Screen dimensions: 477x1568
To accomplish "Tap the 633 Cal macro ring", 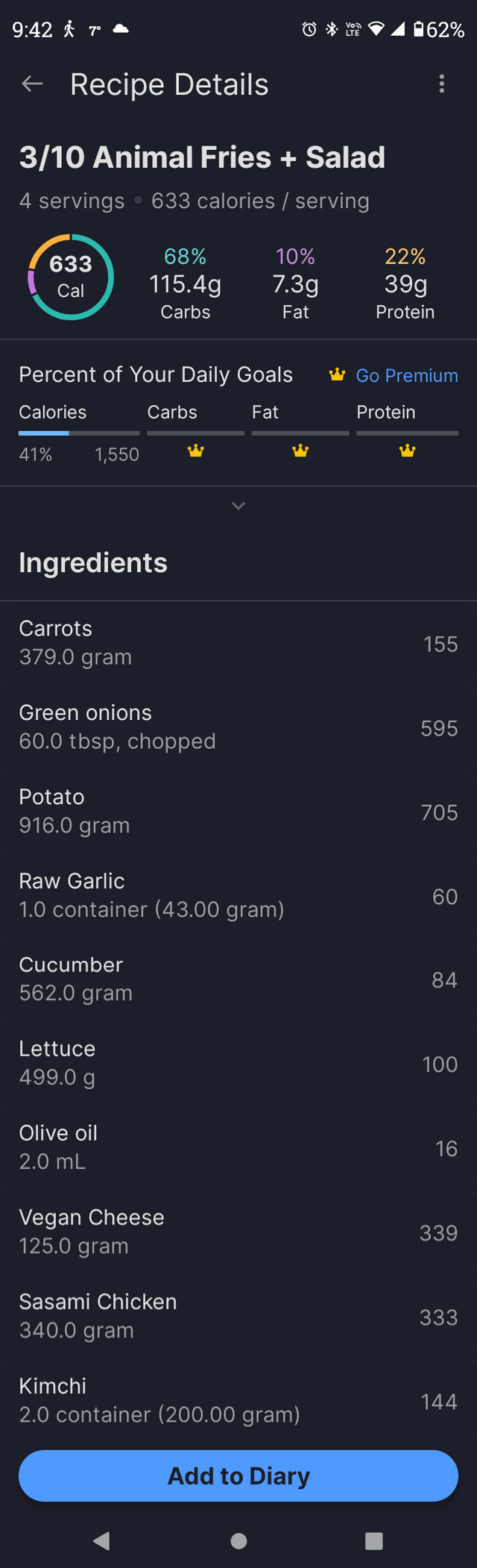I will 71,277.
